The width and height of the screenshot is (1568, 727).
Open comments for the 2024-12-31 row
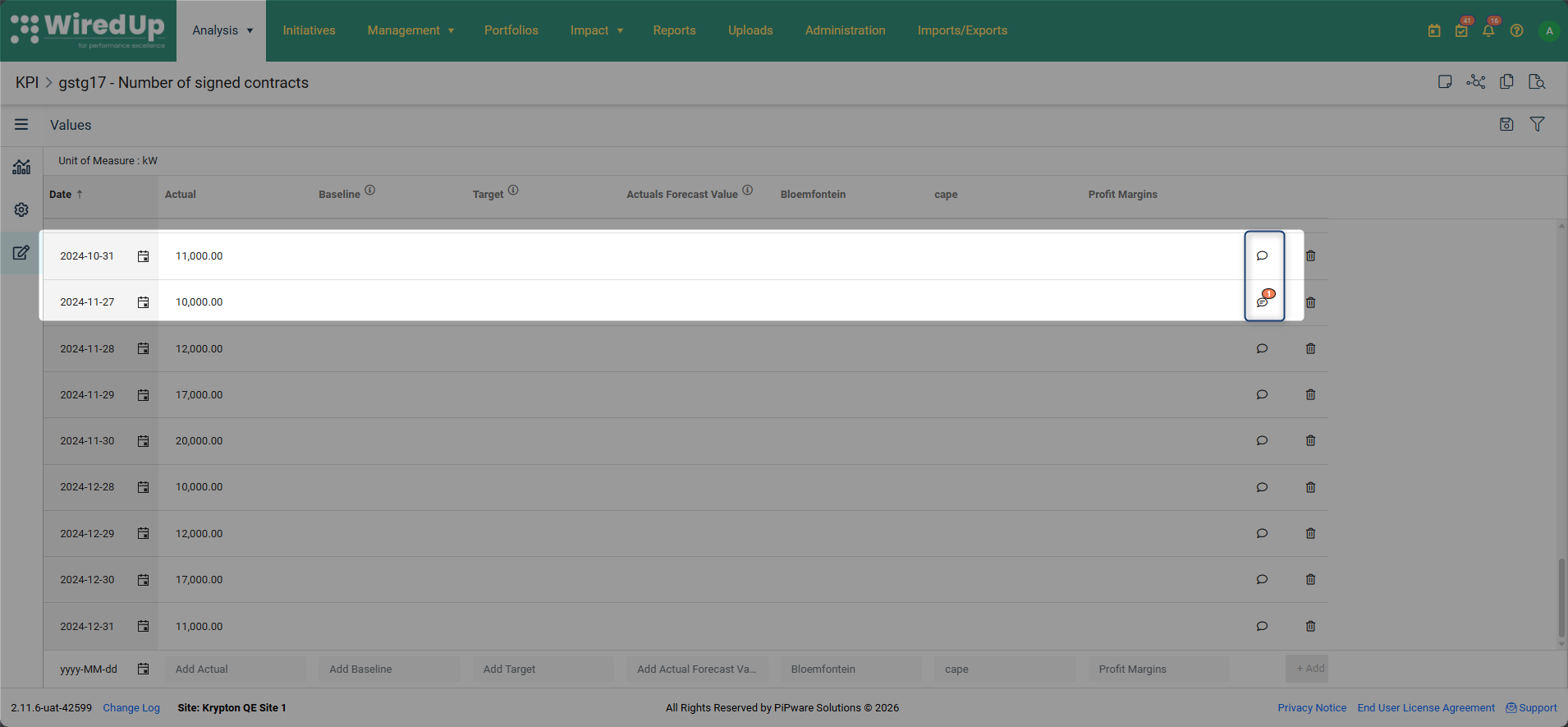click(x=1262, y=626)
